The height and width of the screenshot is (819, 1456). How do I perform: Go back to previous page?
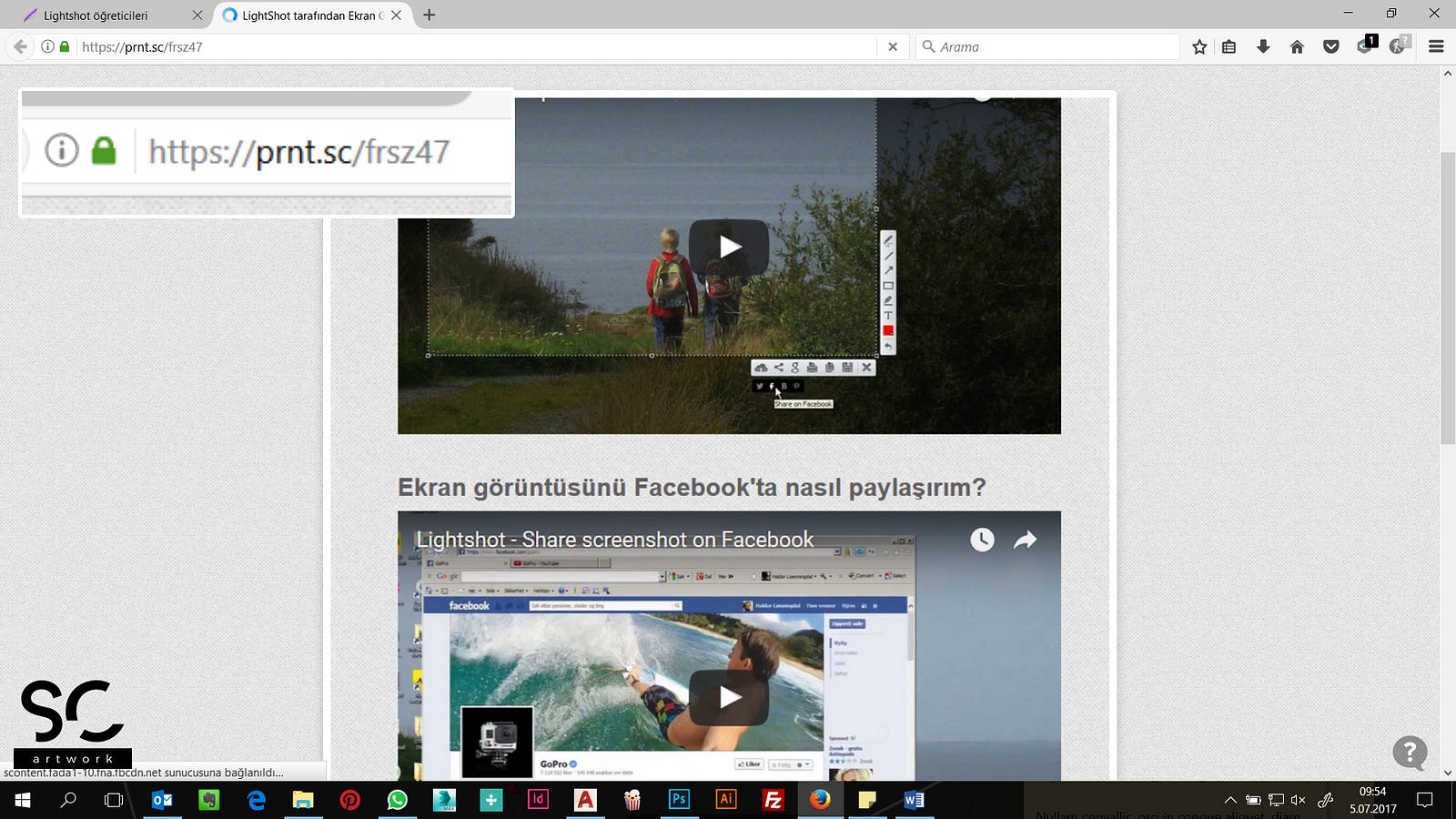click(x=20, y=46)
